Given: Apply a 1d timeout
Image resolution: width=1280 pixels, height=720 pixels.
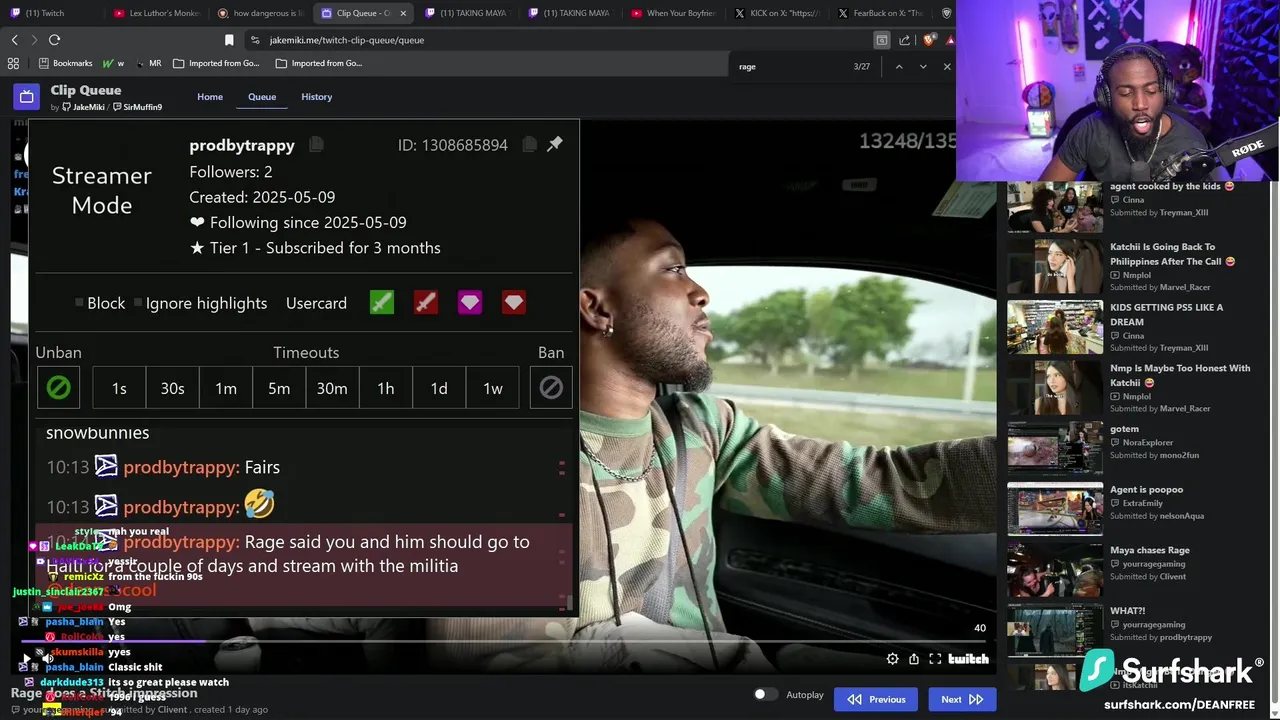Looking at the screenshot, I should (x=439, y=388).
